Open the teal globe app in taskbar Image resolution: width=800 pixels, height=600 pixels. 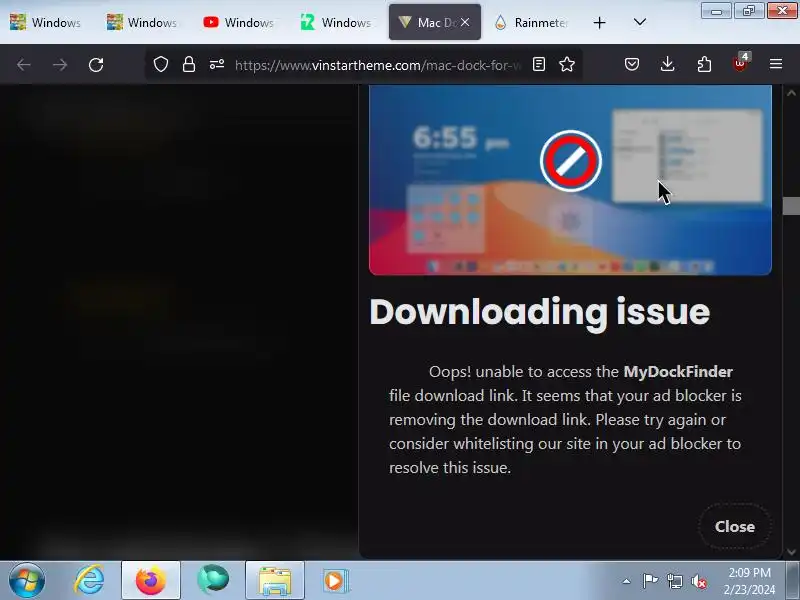pos(213,580)
